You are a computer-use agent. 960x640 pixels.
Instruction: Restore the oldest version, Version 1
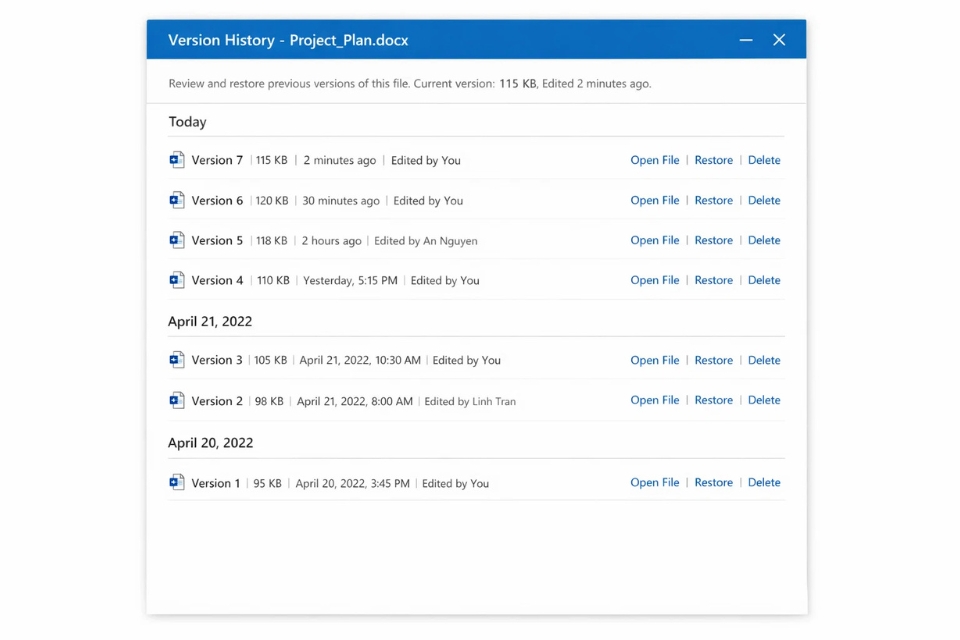[713, 482]
